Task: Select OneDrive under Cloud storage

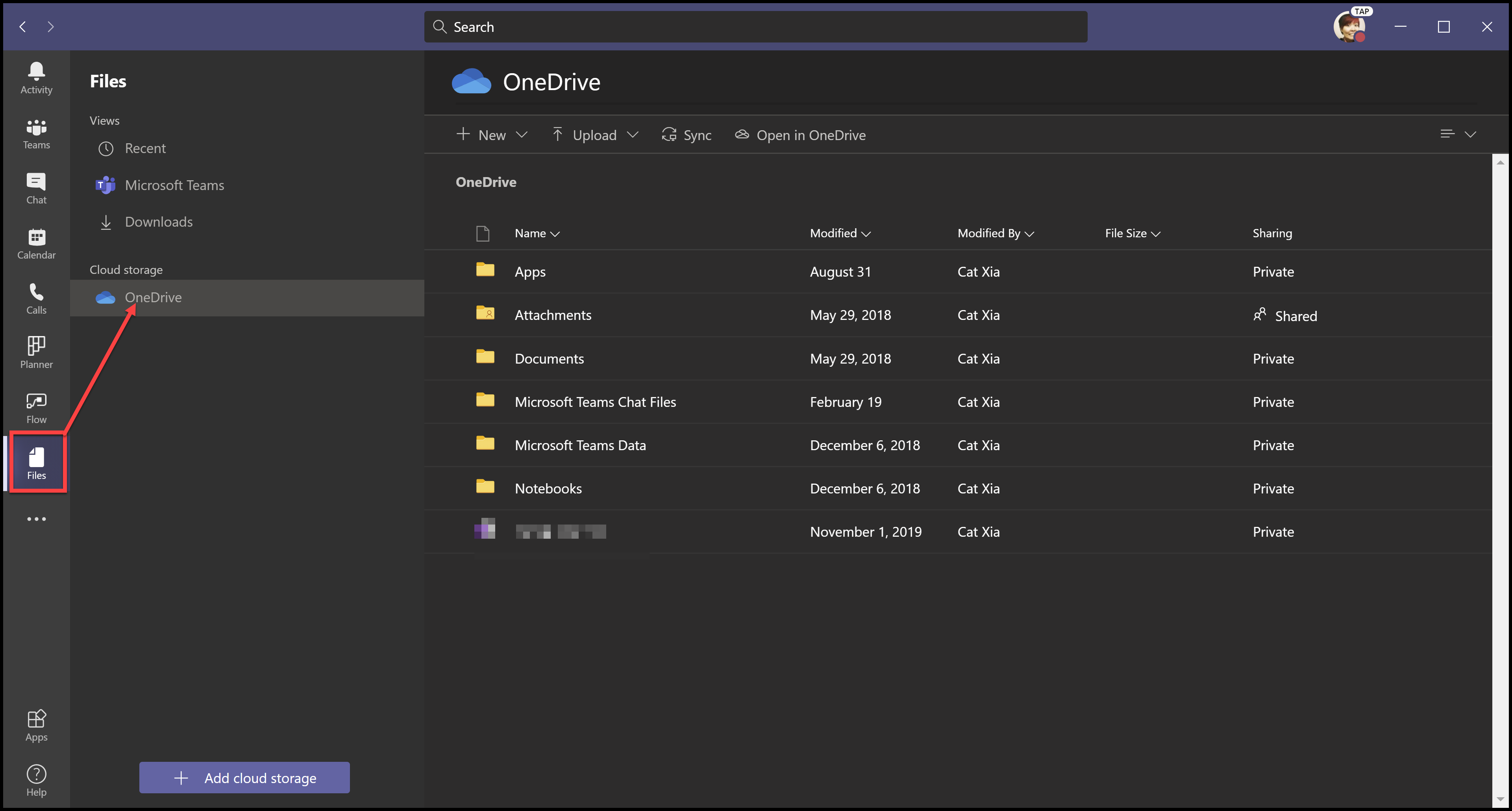Action: (x=247, y=297)
